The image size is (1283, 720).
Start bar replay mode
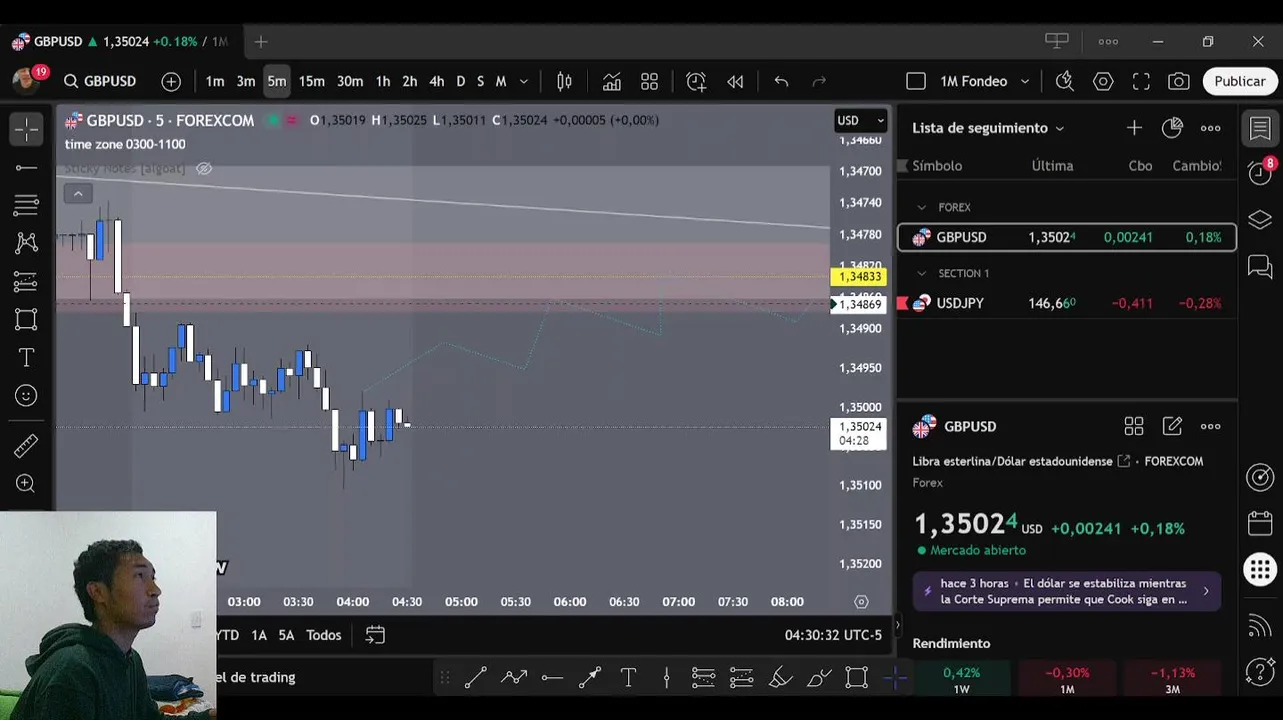(x=735, y=81)
